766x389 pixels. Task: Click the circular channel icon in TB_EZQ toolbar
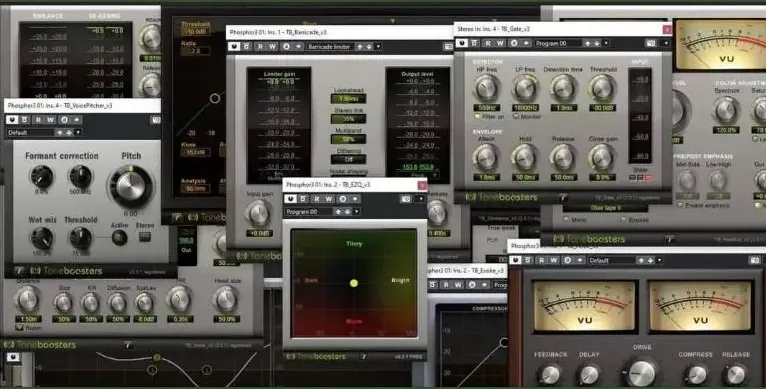(342, 199)
